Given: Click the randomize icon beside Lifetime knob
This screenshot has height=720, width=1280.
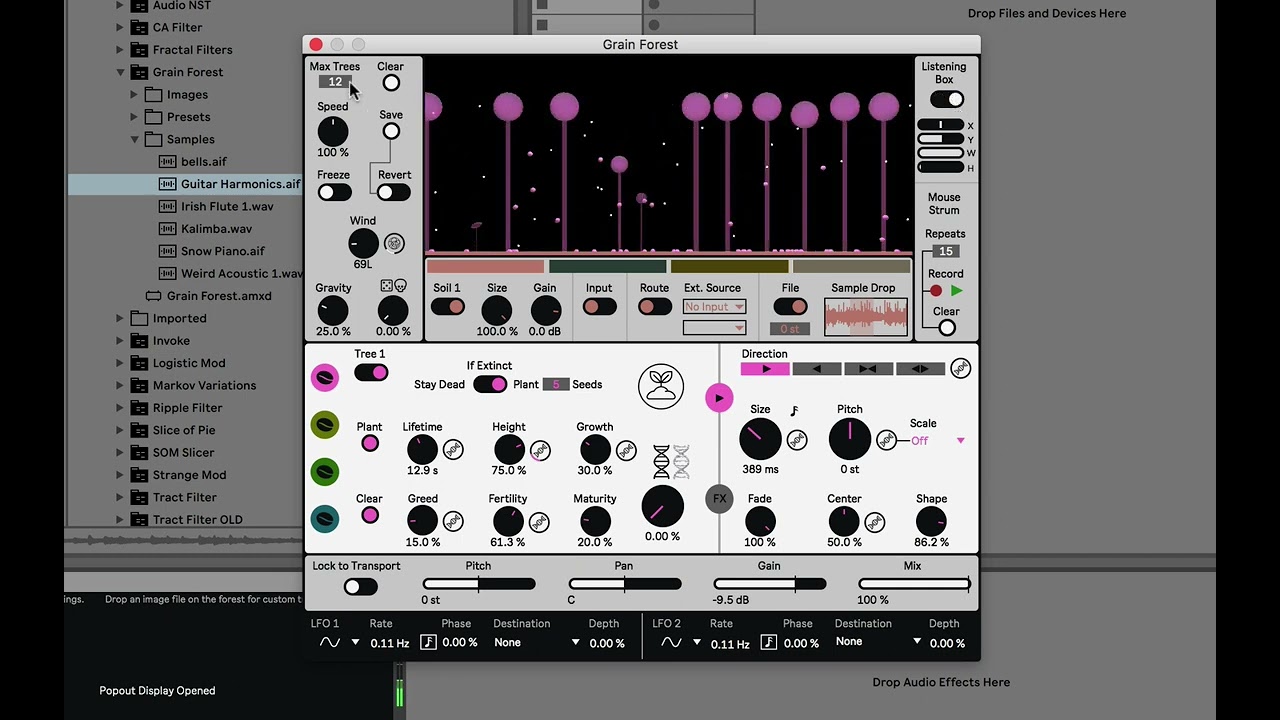Looking at the screenshot, I should coord(453,450).
